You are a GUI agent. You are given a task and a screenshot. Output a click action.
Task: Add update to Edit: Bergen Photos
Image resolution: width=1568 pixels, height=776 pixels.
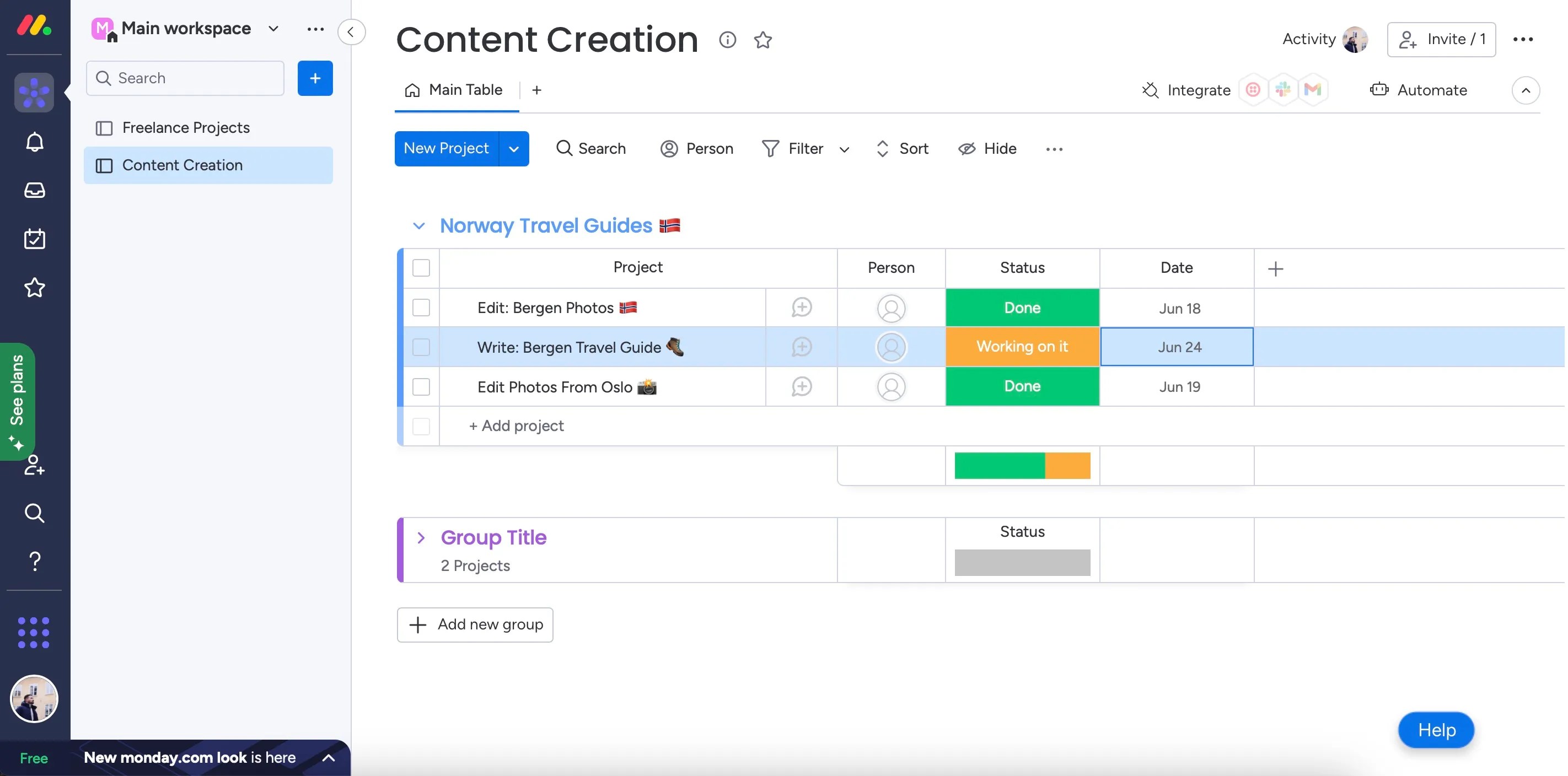coord(801,308)
